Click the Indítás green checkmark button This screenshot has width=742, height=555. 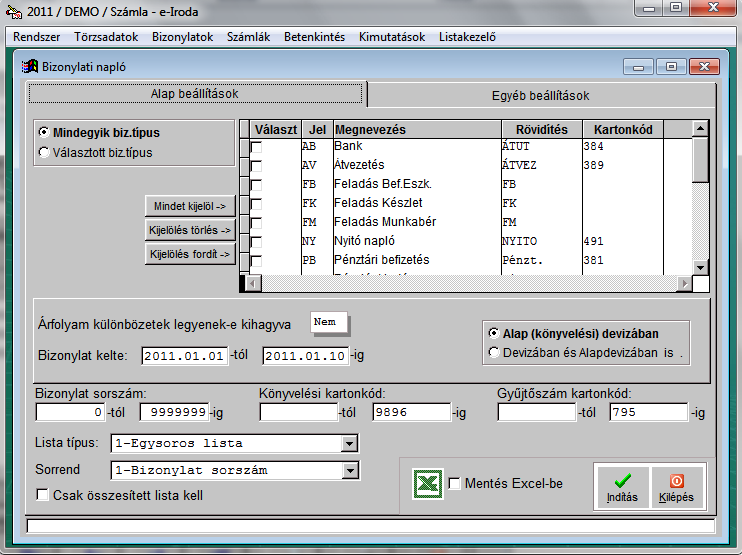[621, 486]
